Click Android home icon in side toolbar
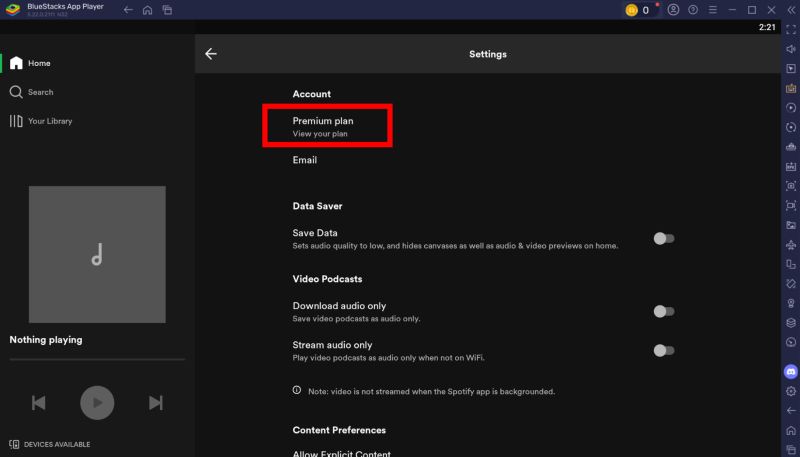This screenshot has height=457, width=800. [791, 430]
